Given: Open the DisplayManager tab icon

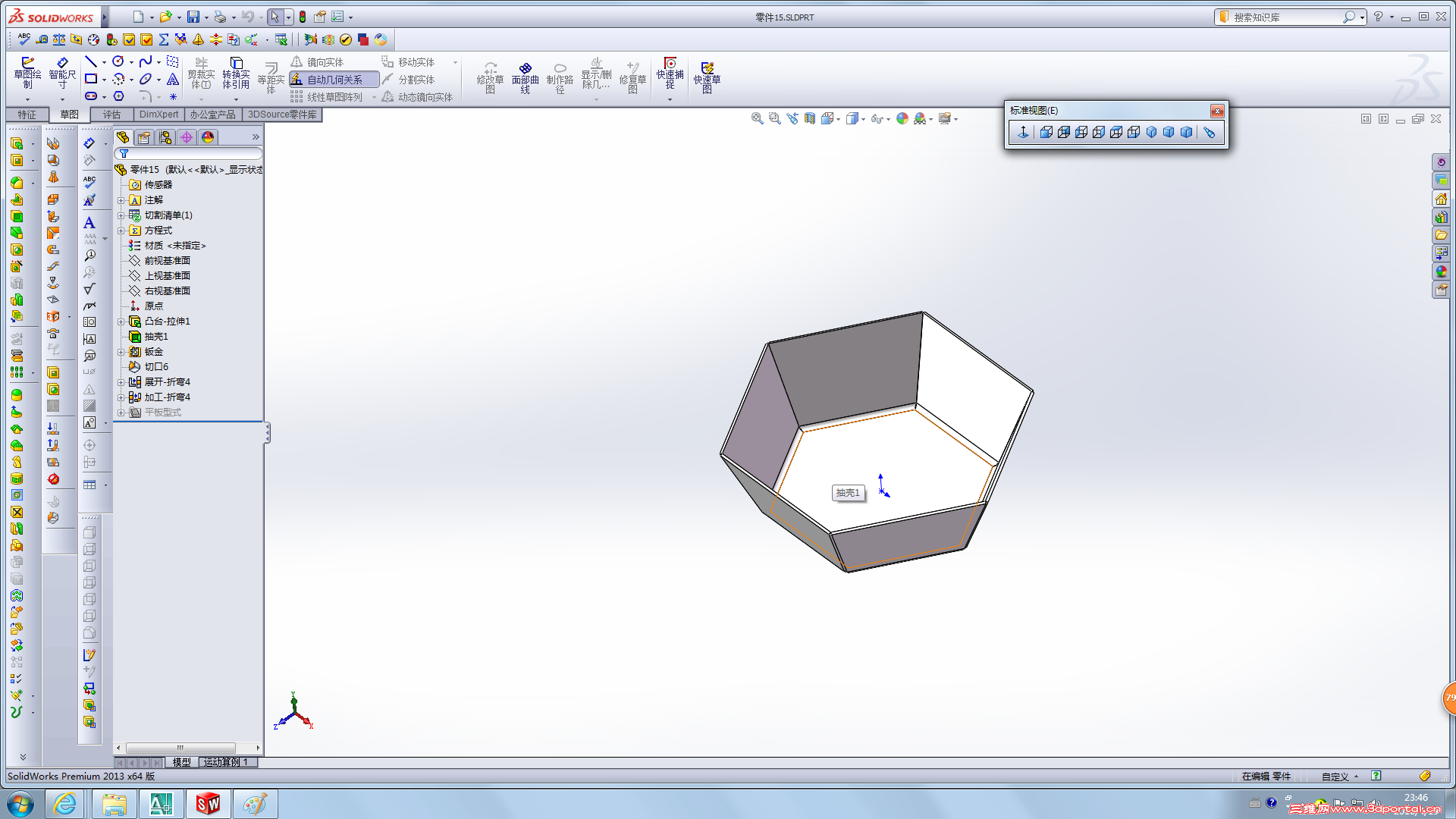Looking at the screenshot, I should [x=208, y=137].
